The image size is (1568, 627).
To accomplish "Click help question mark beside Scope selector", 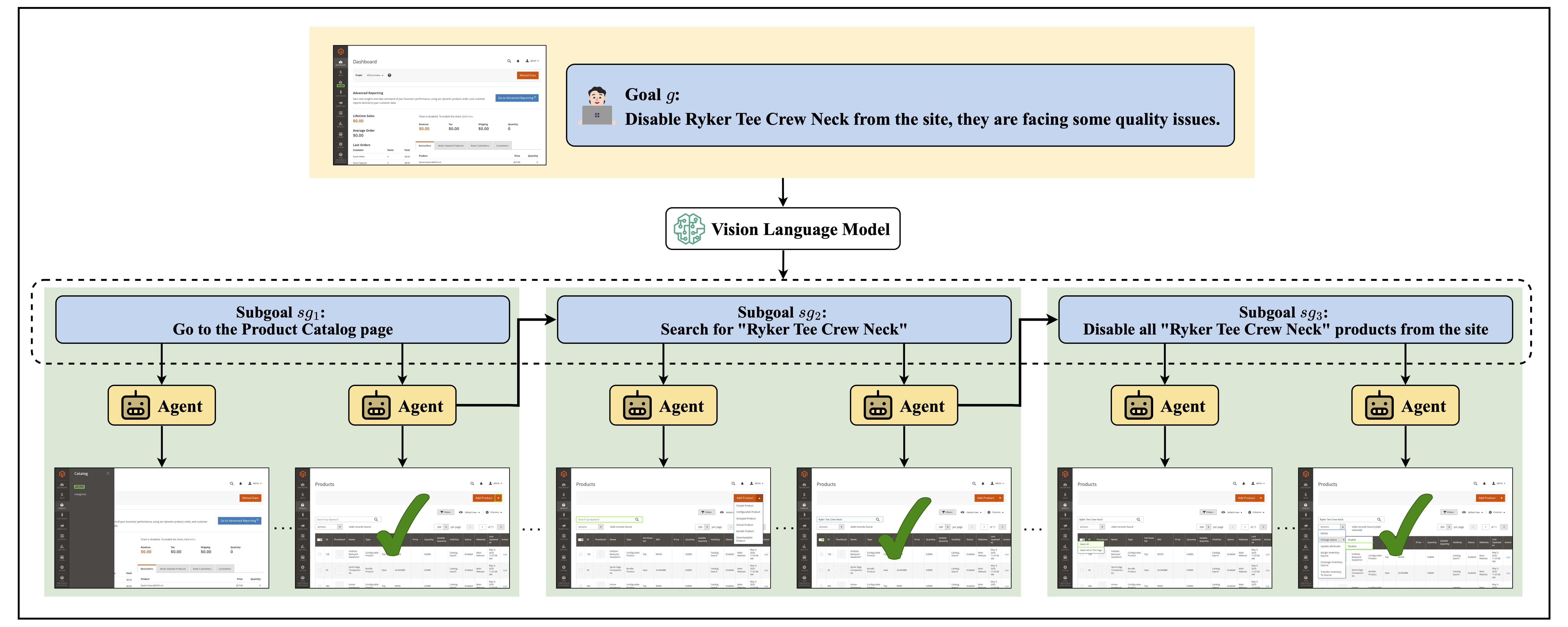I will point(390,75).
